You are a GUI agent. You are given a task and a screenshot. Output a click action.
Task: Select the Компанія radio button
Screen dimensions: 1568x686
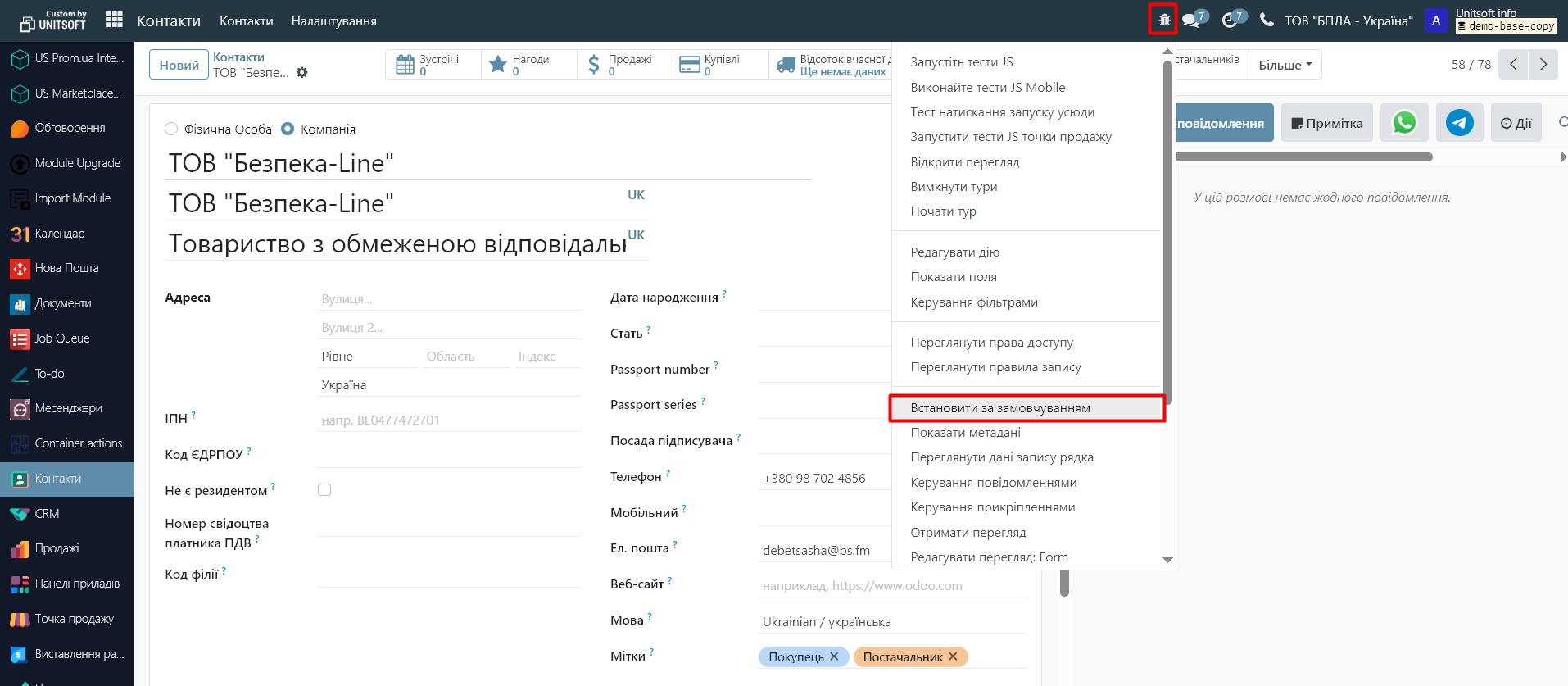tap(288, 129)
